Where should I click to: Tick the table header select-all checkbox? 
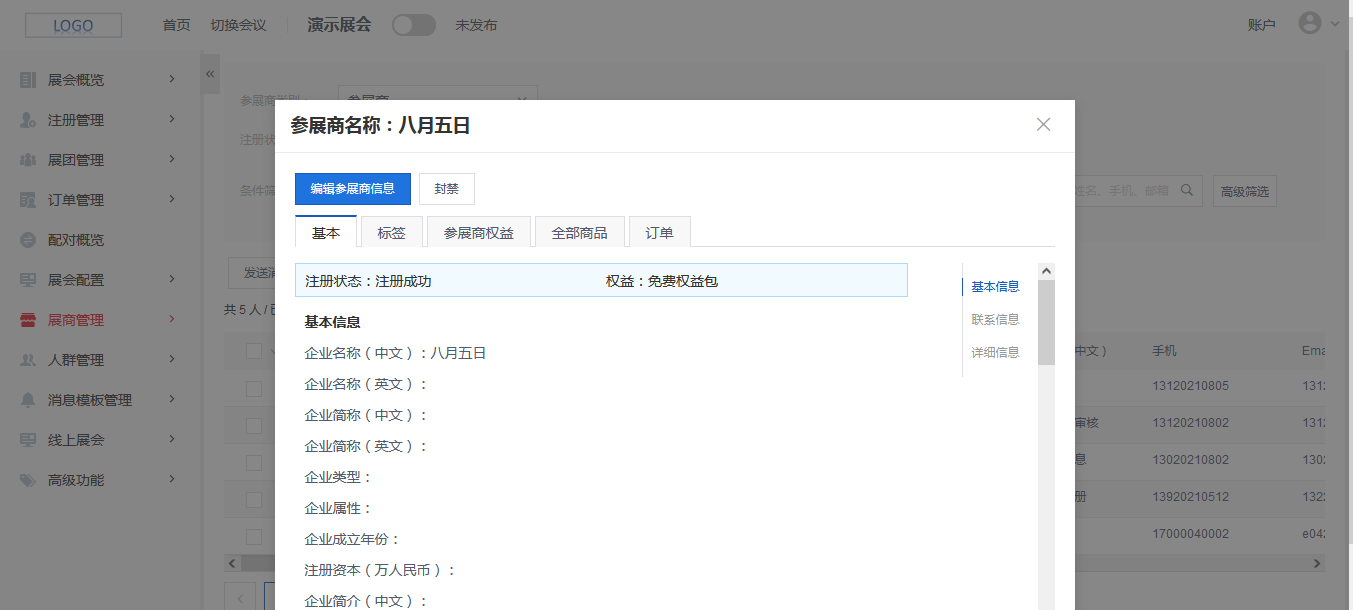(x=254, y=351)
